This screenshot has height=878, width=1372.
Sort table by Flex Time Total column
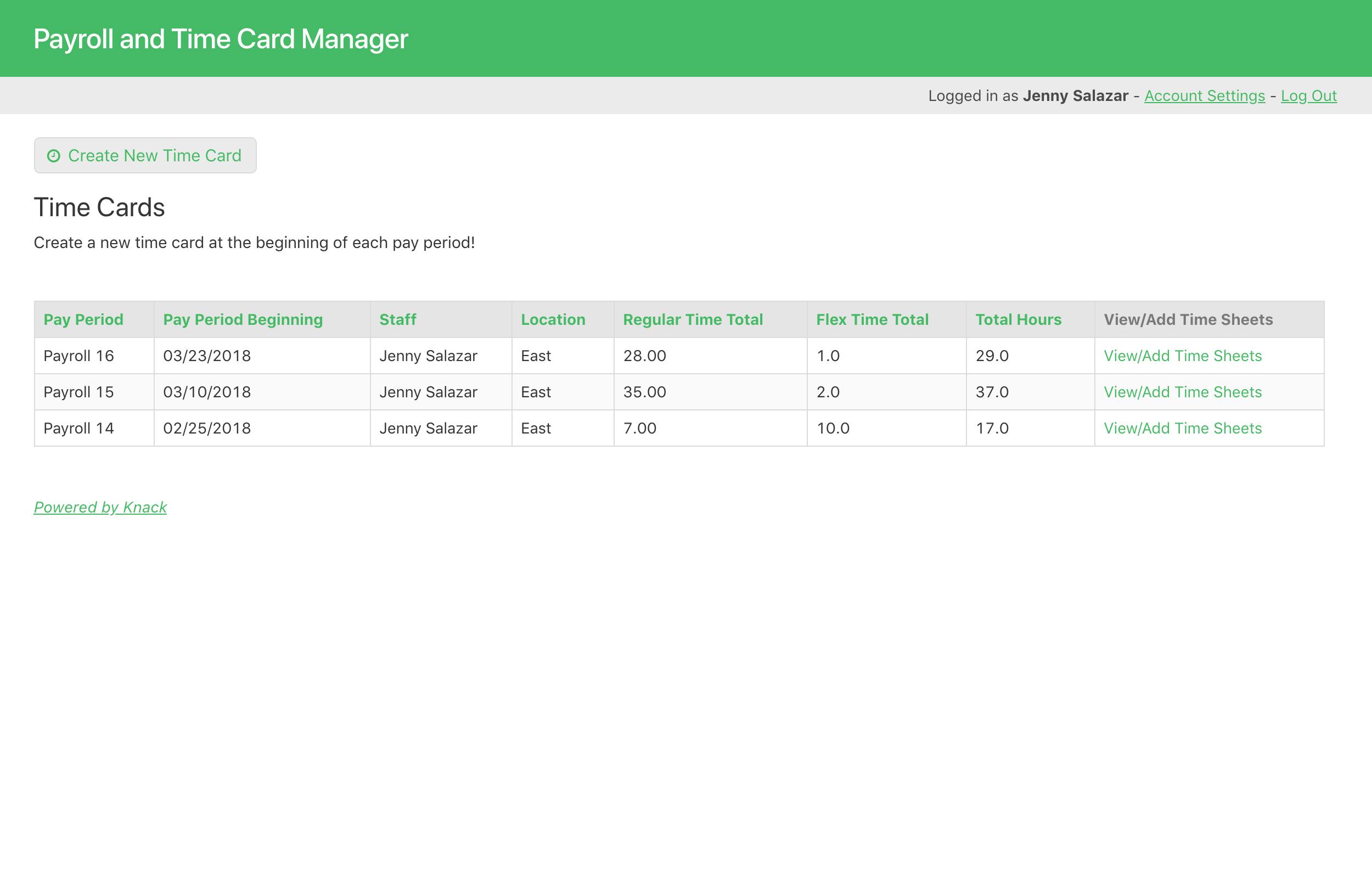873,319
